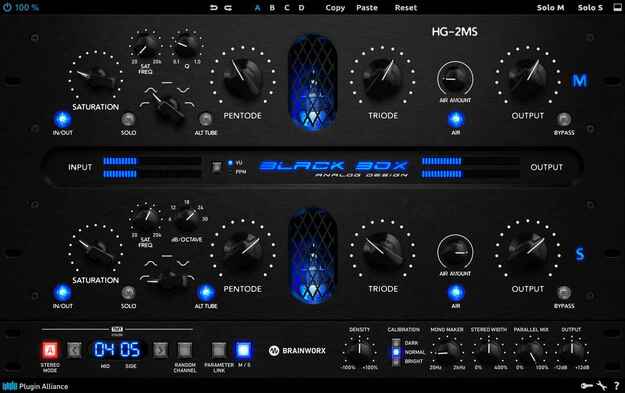
Task: Open the wrench settings icon at bottom right
Action: point(601,385)
